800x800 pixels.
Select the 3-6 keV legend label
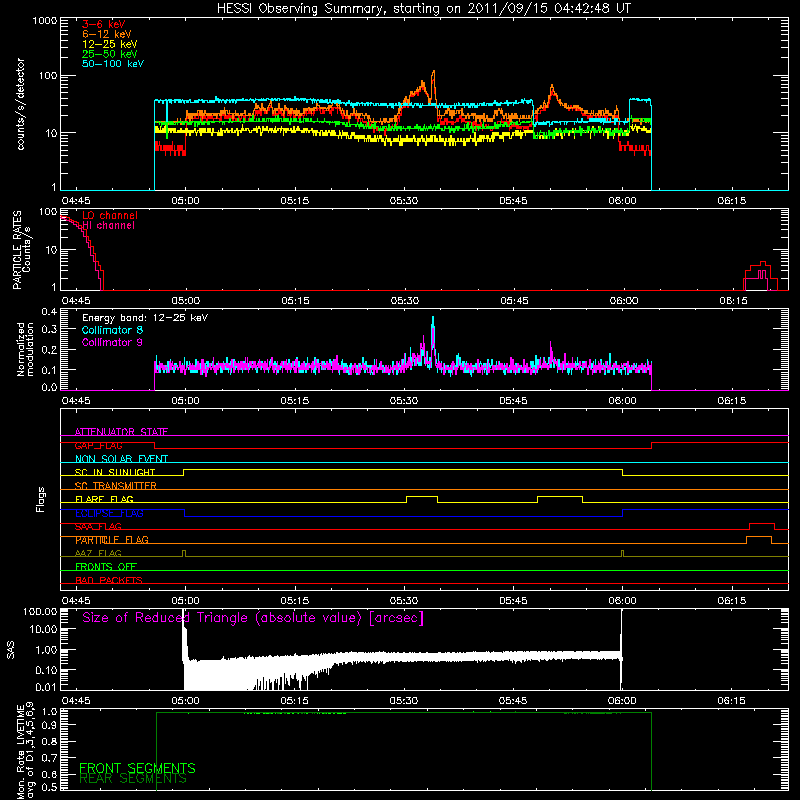coord(104,24)
